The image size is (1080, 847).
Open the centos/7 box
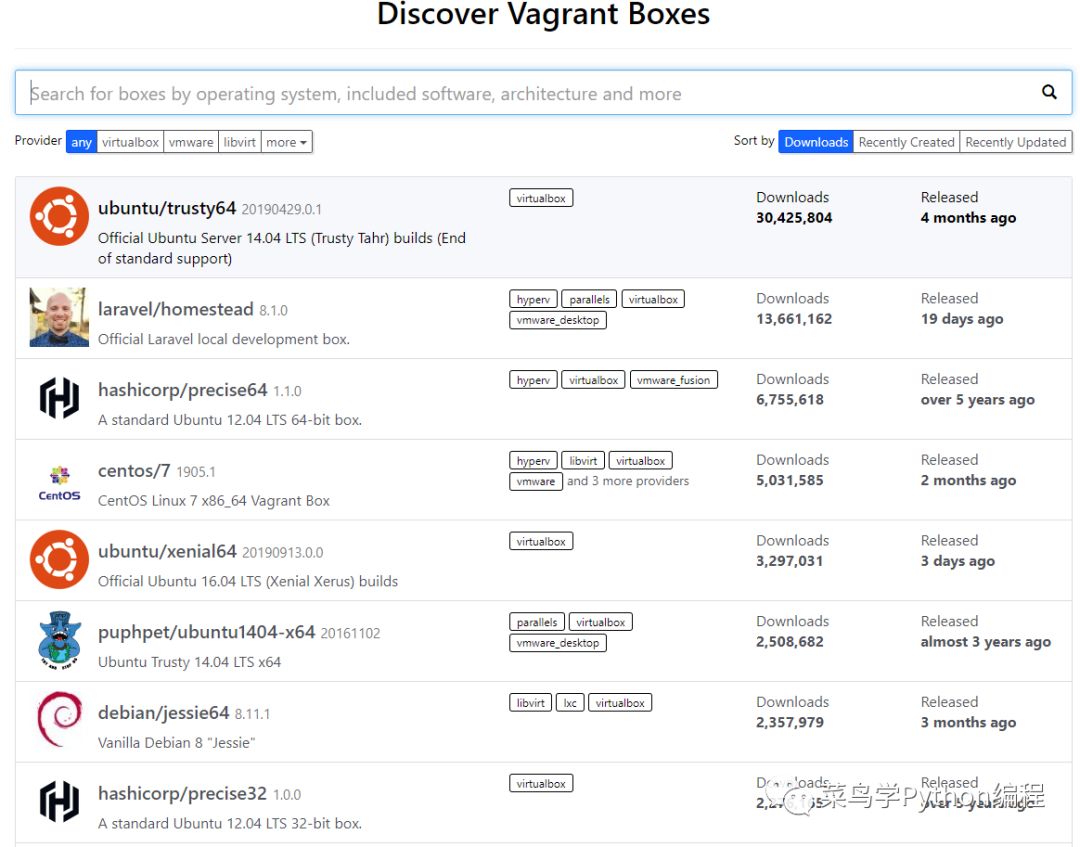point(134,471)
